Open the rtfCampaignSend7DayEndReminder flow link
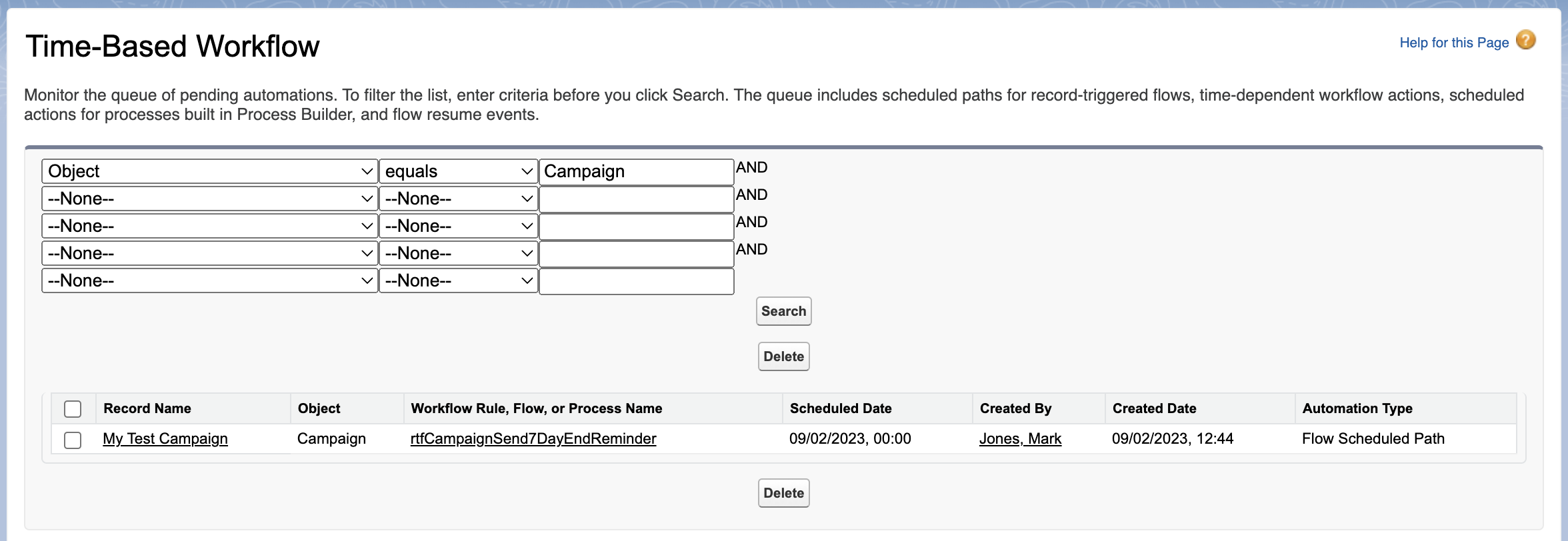The height and width of the screenshot is (541, 1568). [x=533, y=438]
